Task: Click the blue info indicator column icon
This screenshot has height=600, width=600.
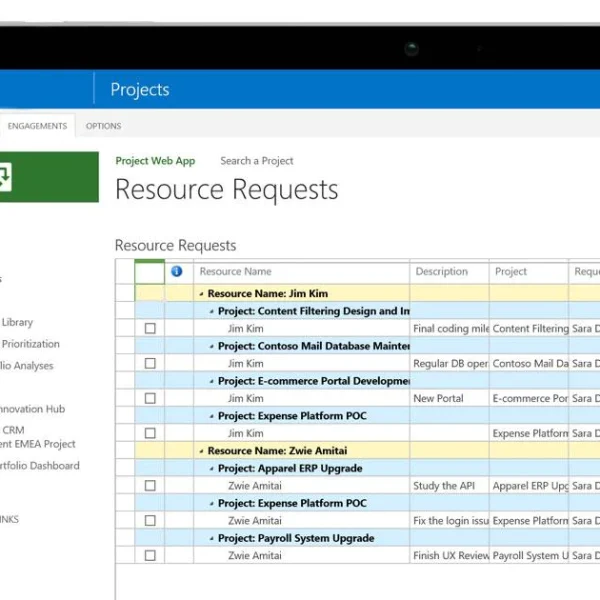Action: pos(177,271)
